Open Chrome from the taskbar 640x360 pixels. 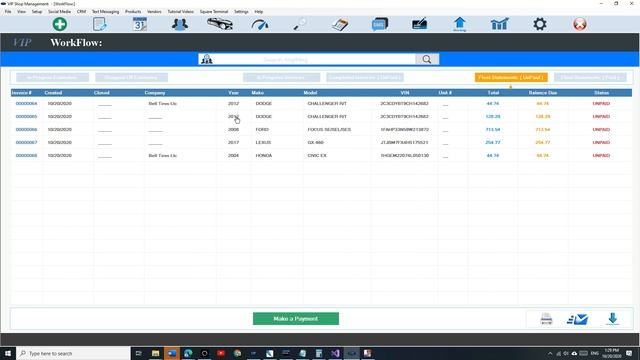pyautogui.click(x=237, y=353)
